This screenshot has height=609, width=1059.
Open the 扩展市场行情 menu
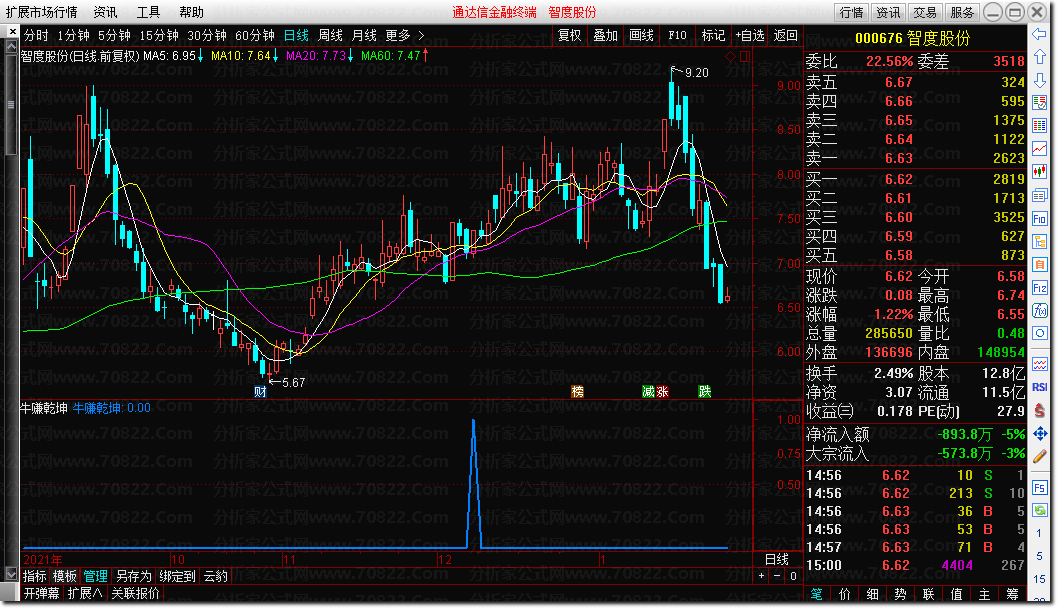[41, 12]
